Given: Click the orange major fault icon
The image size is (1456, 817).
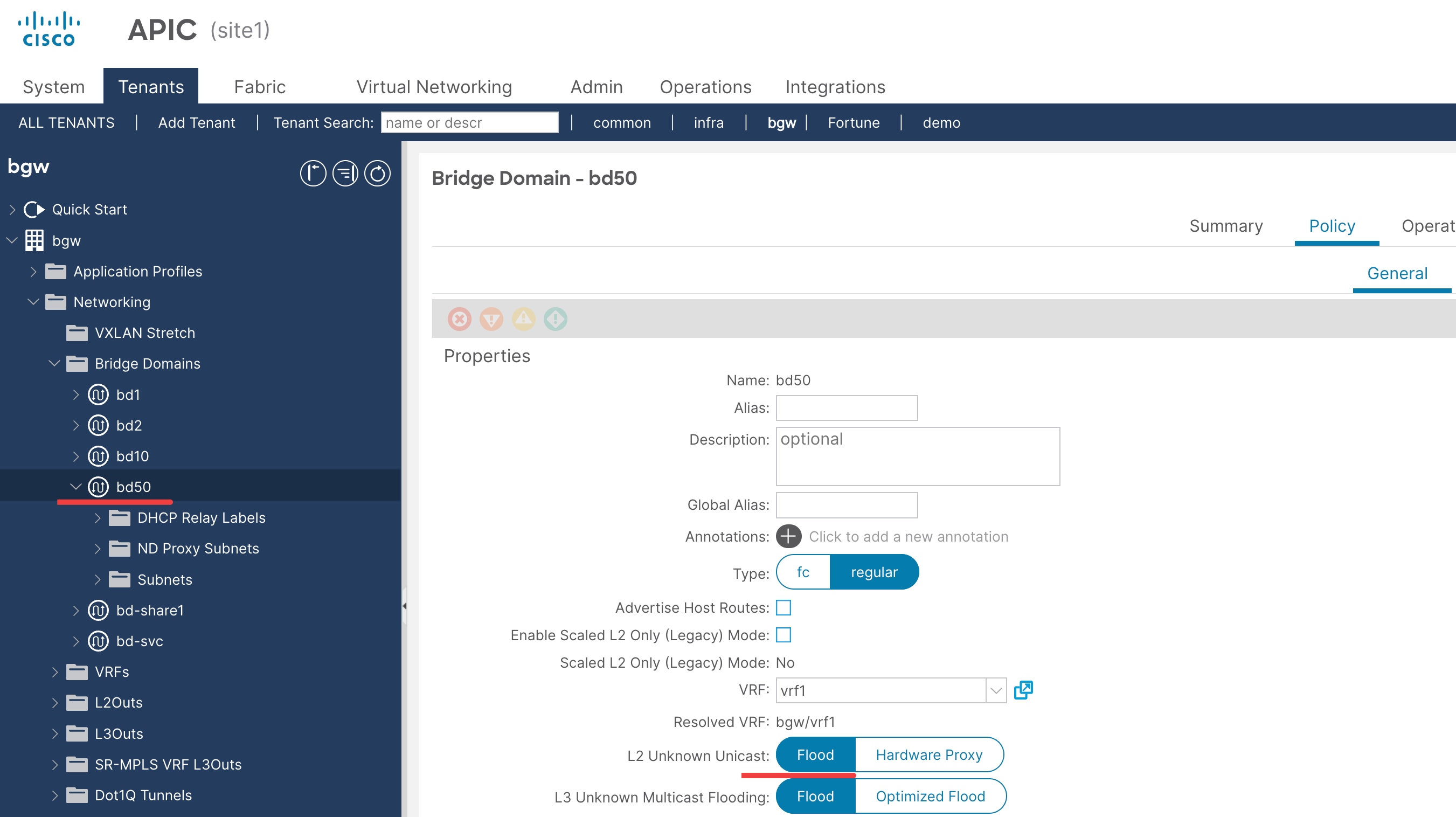Looking at the screenshot, I should click(491, 319).
